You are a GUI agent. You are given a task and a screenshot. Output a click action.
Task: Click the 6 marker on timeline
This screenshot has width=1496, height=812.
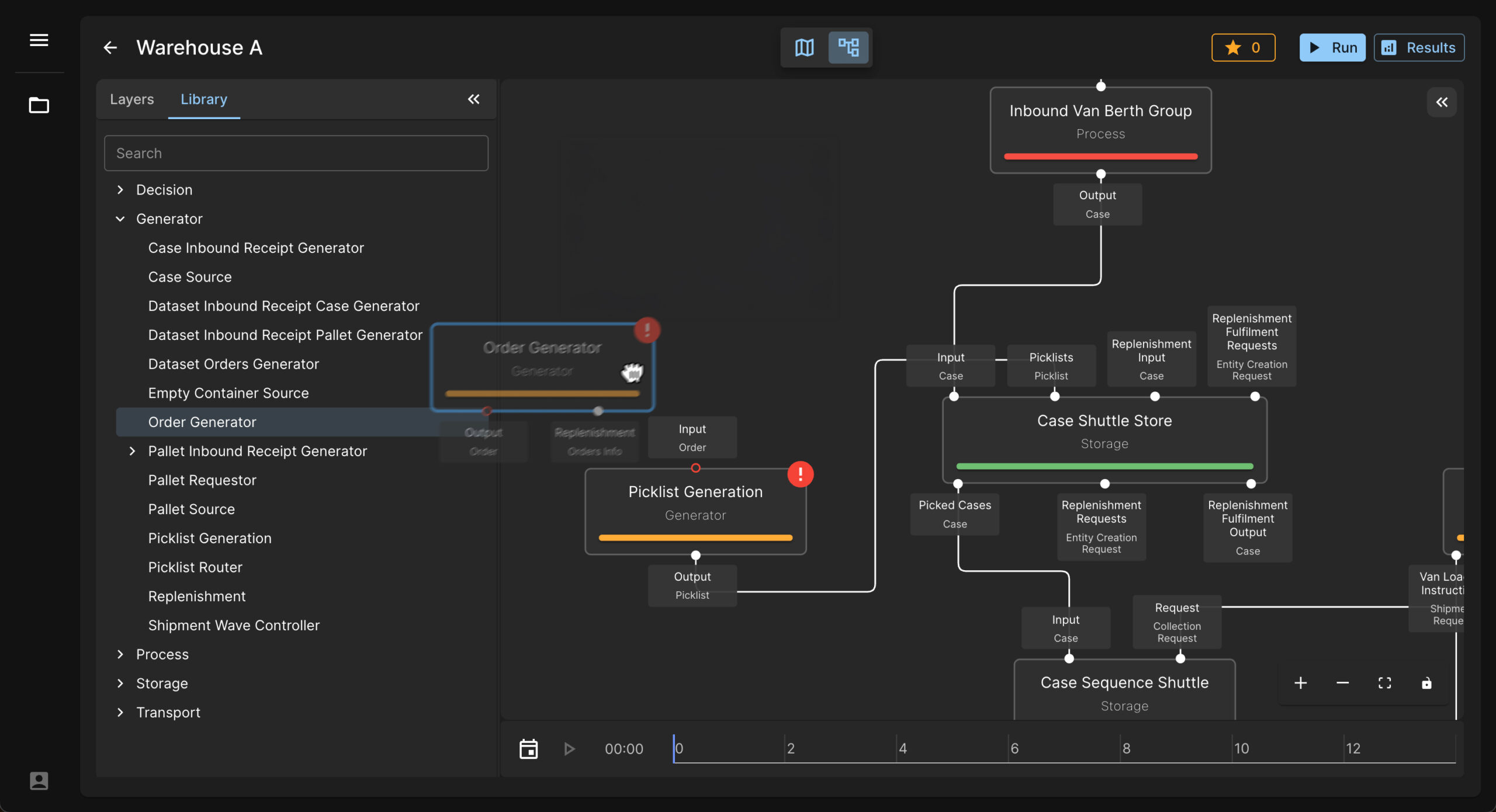[x=1014, y=748]
